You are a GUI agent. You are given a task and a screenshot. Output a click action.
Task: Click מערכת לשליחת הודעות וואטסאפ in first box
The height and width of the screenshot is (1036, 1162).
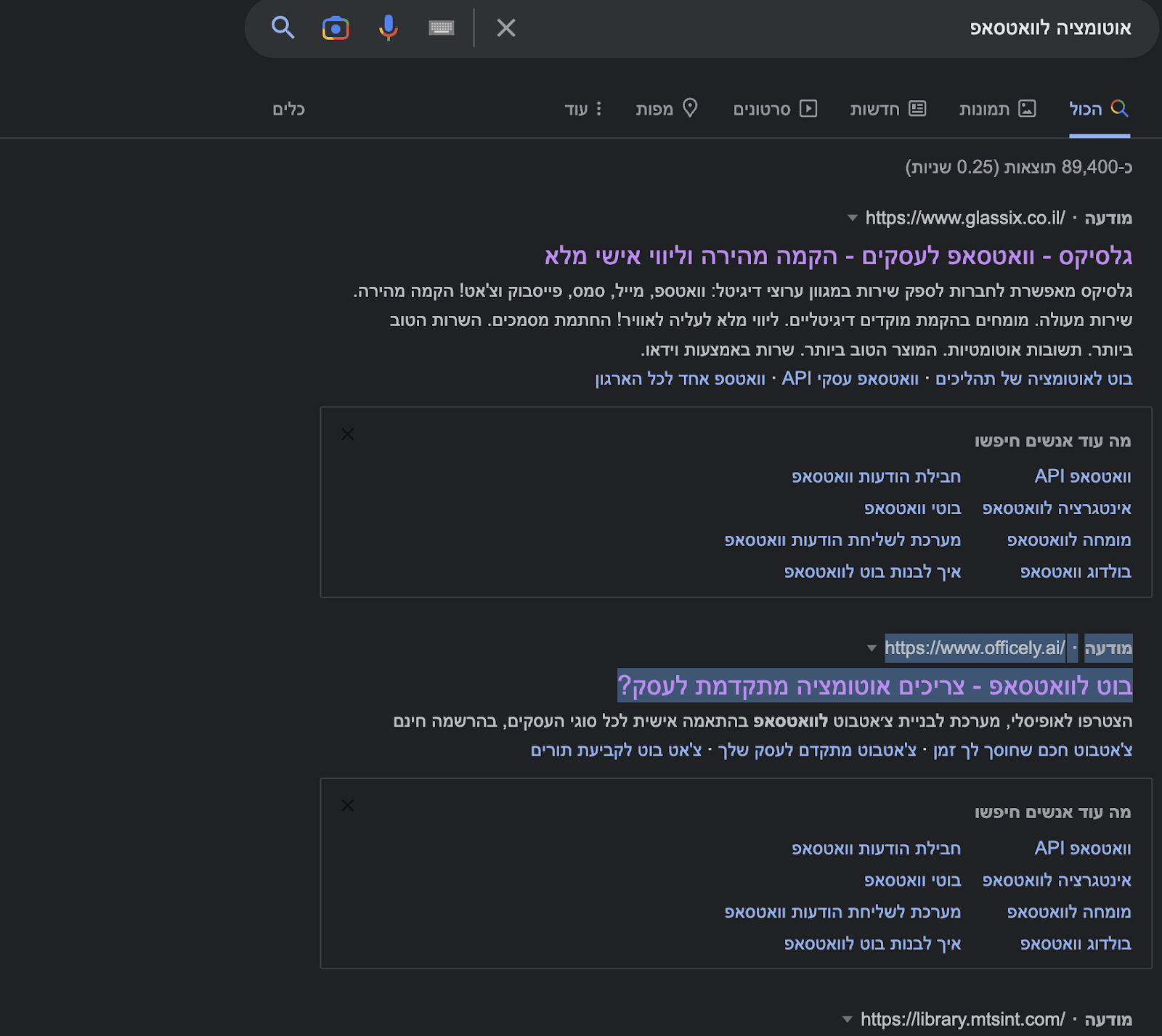tap(842, 540)
